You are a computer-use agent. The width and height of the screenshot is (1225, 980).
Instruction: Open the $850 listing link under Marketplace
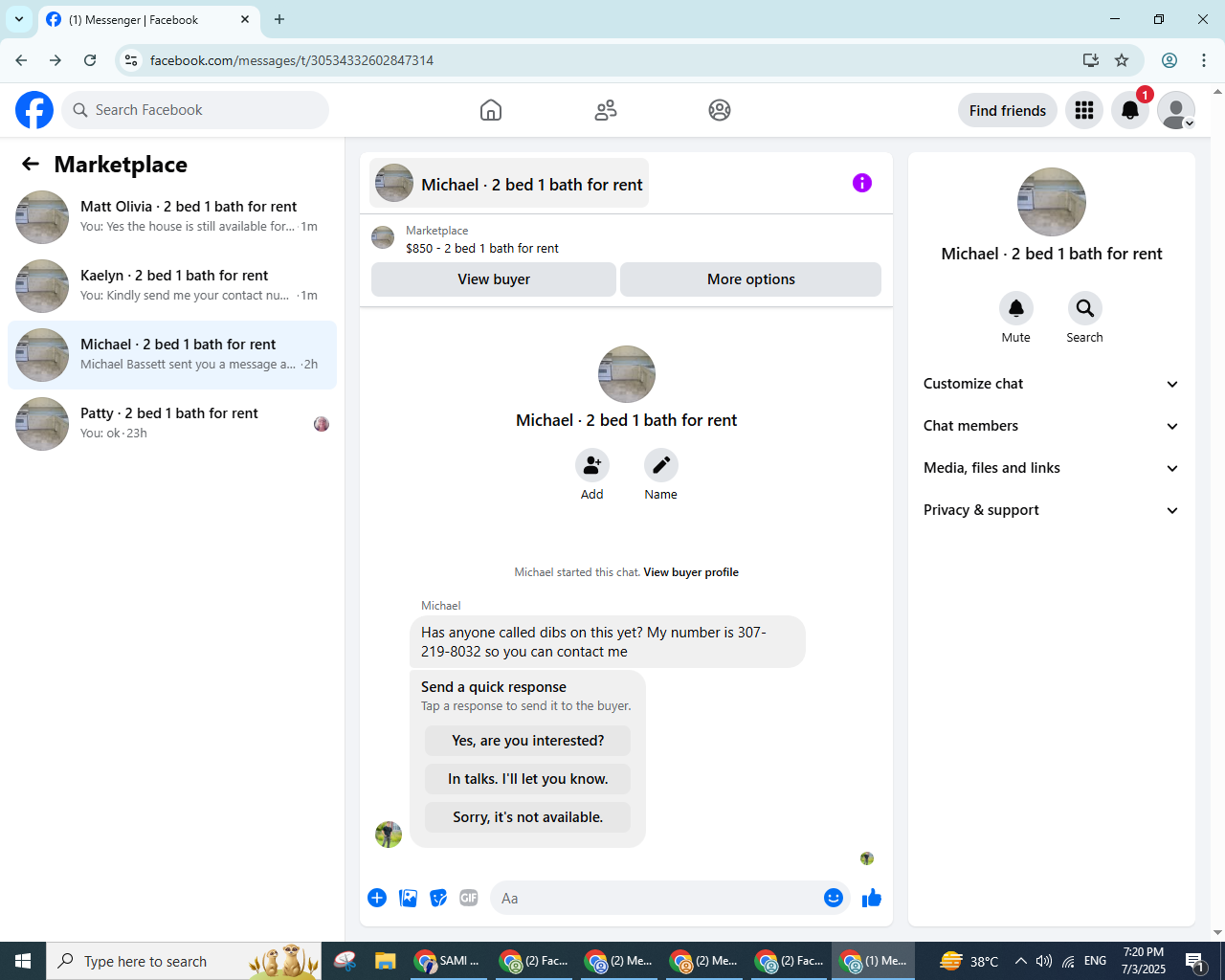[482, 248]
